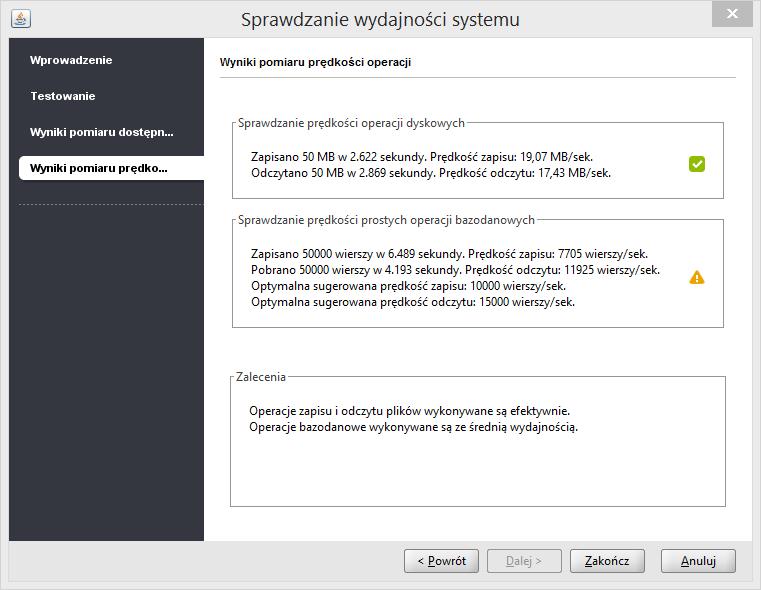Viewport: 761px width, 590px height.
Task: Click the text 'Odczytano 50 MB w 2.869 sekundy'
Action: pos(343,173)
